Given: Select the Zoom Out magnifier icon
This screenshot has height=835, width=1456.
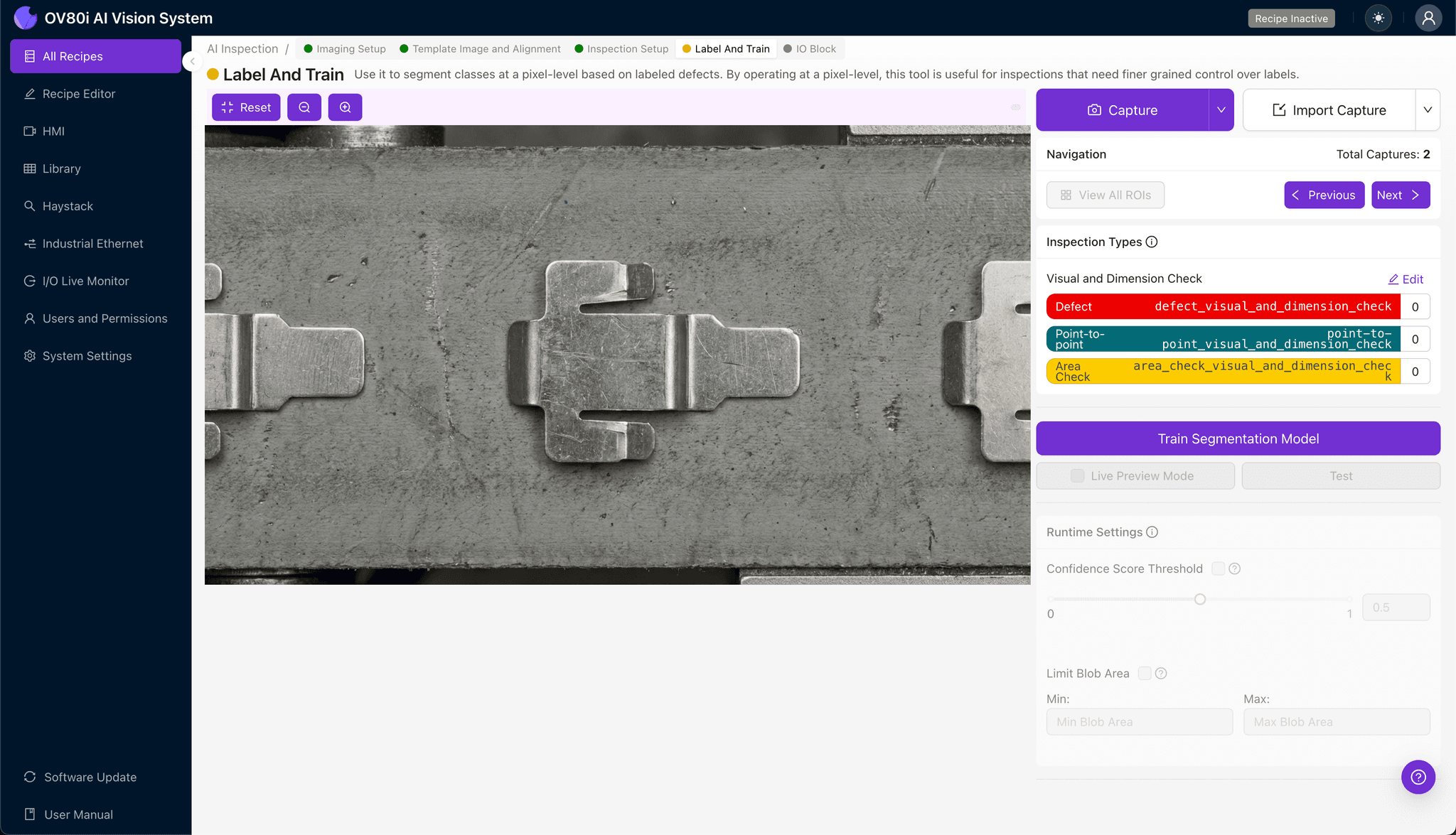Looking at the screenshot, I should pos(304,107).
